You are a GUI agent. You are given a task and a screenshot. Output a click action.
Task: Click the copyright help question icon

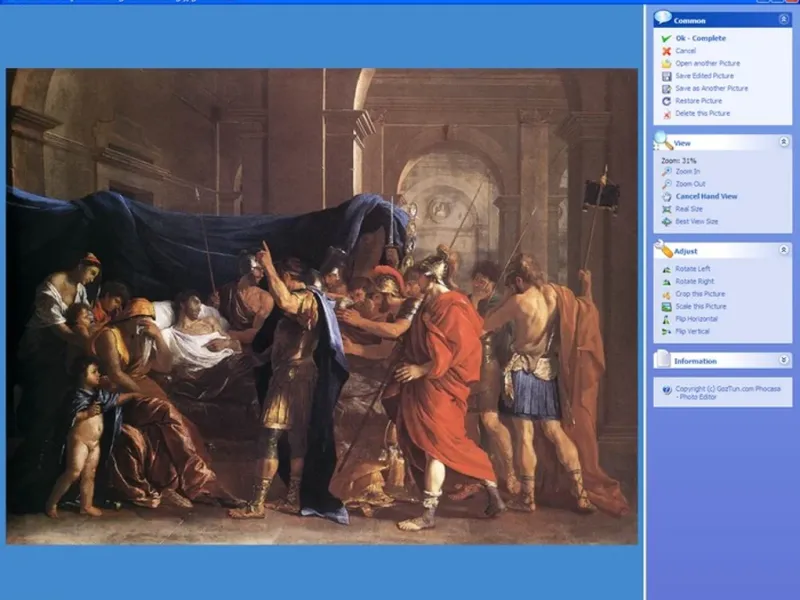point(666,390)
